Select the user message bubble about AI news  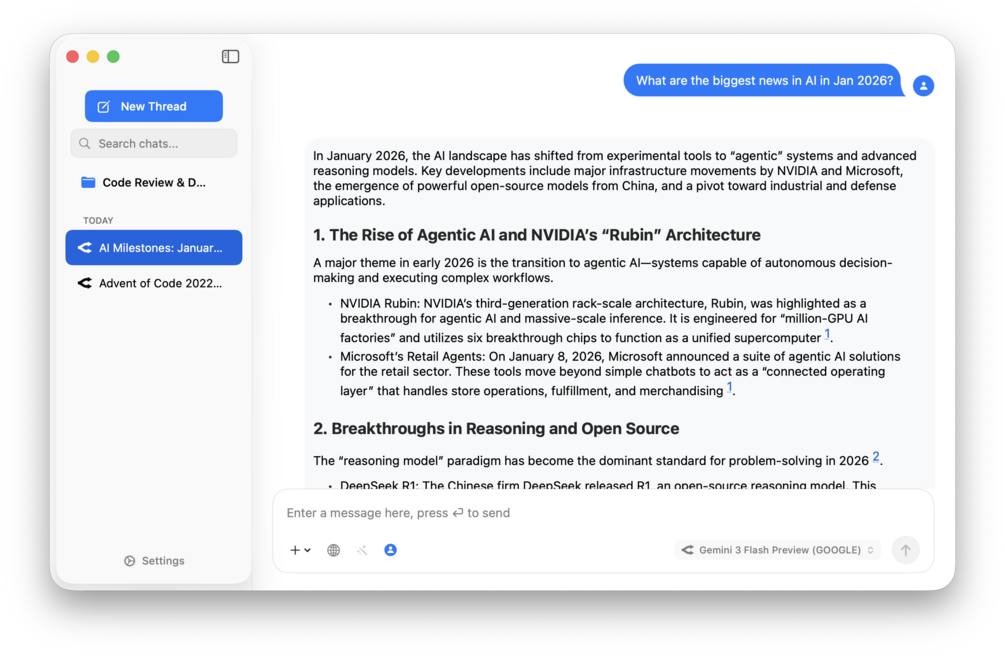pyautogui.click(x=764, y=81)
